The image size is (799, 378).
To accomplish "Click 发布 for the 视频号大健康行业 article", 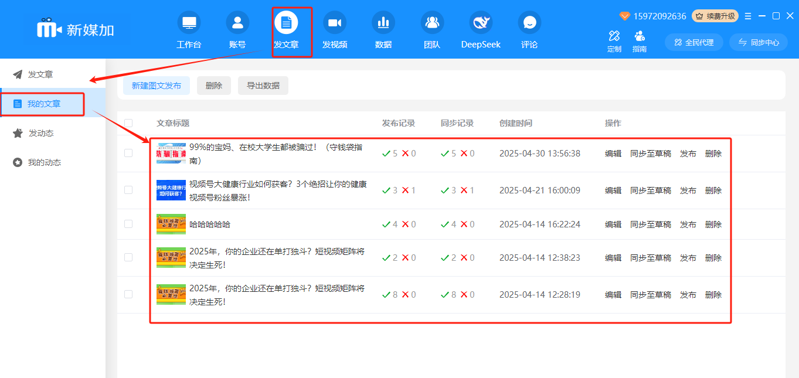I will (x=688, y=191).
